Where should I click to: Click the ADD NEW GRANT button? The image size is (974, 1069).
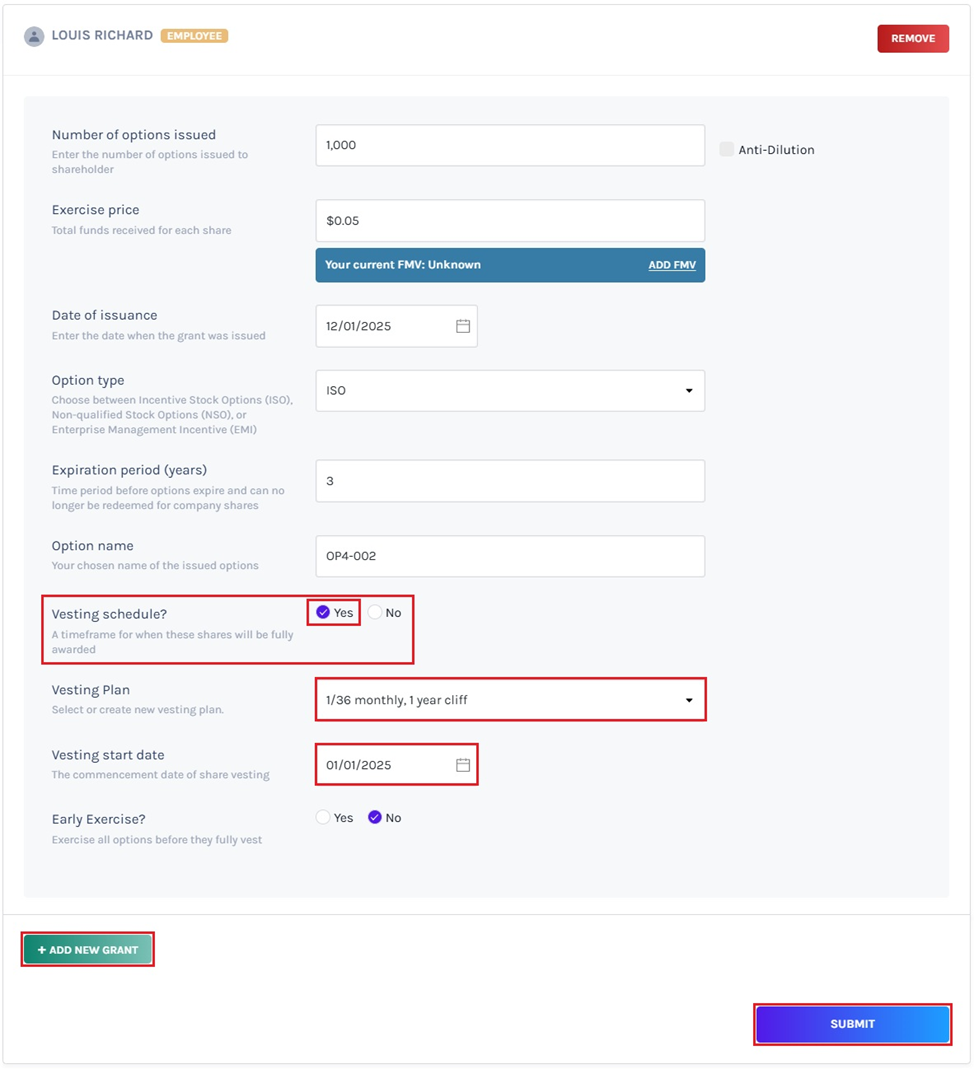pos(87,949)
